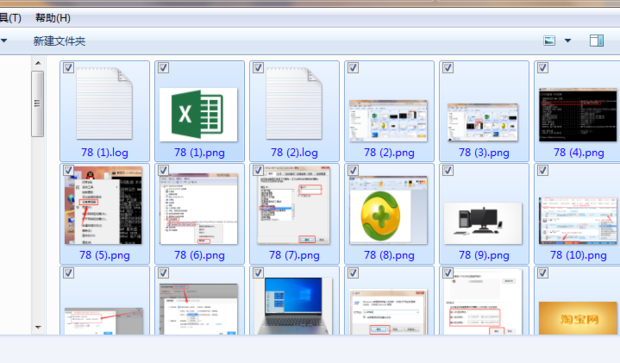The image size is (620, 363).
Task: Select the 淘宝网 orange banner thumbnail
Action: (x=578, y=318)
